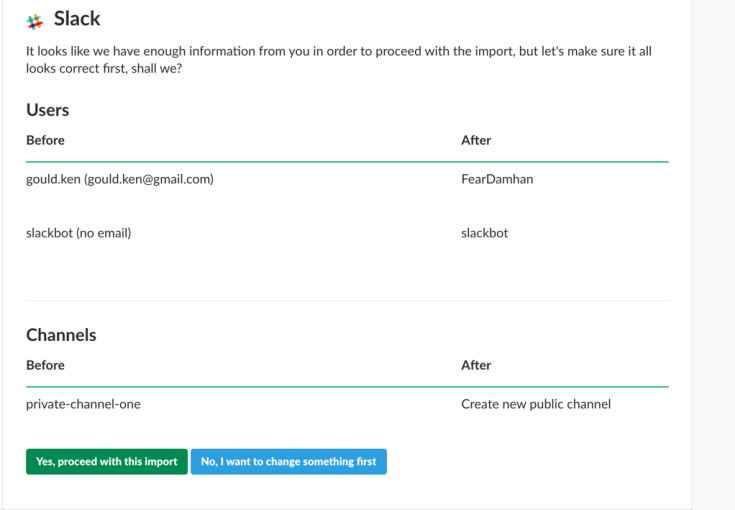Click the import confirmation intro paragraph

click(338, 59)
